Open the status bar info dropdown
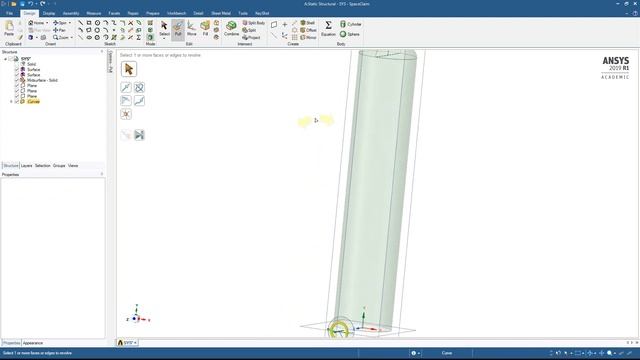640x360 pixels. click(x=419, y=353)
